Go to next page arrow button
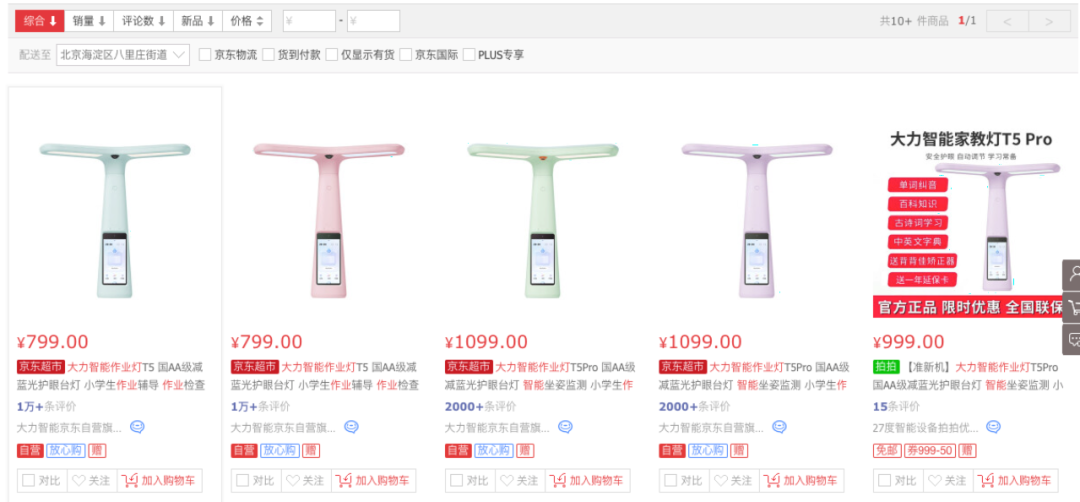This screenshot has width=1080, height=502. click(x=1049, y=21)
